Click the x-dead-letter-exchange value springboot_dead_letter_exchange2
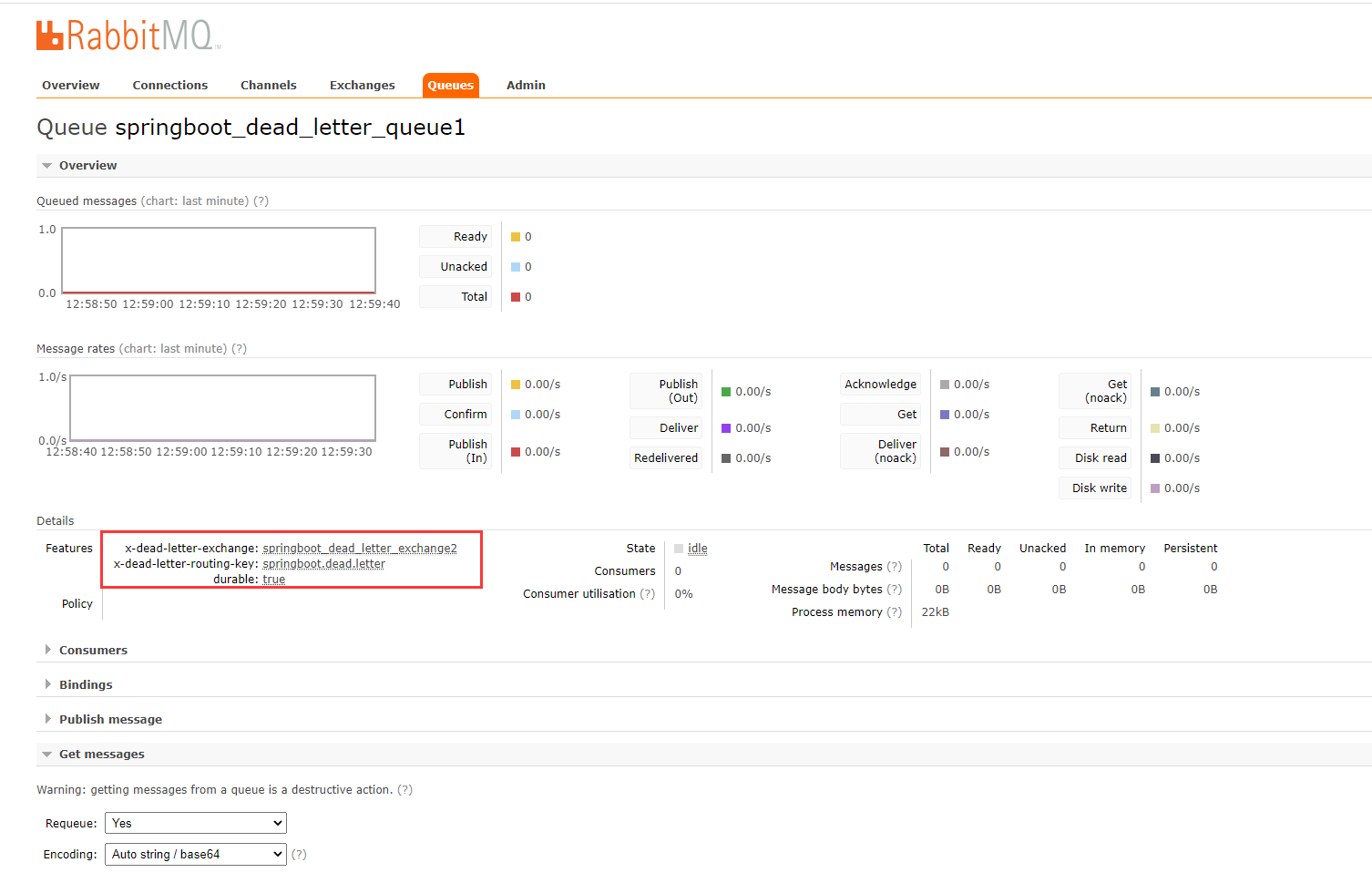Image resolution: width=1372 pixels, height=873 pixels. [x=360, y=548]
